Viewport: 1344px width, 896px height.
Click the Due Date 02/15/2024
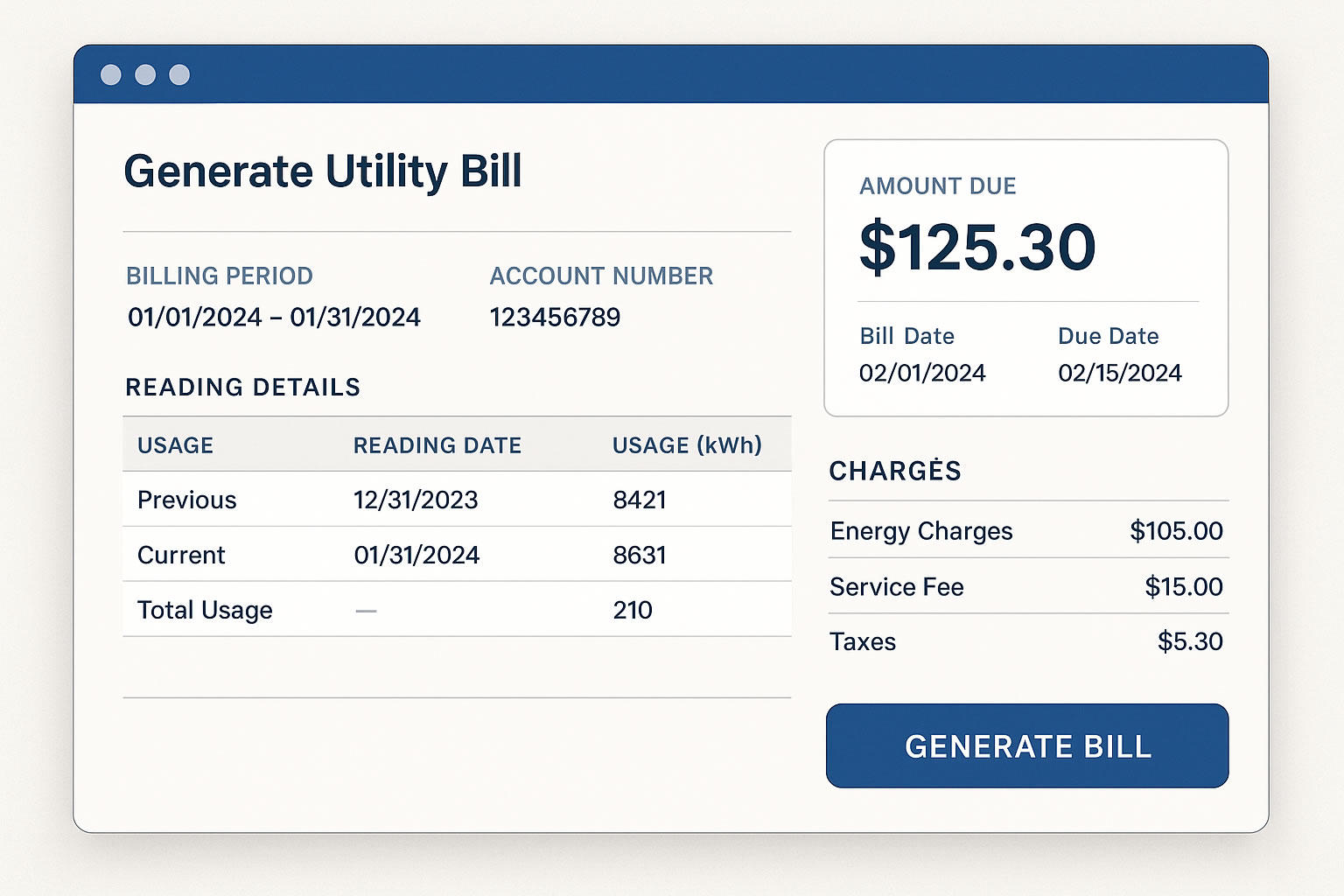point(1119,372)
